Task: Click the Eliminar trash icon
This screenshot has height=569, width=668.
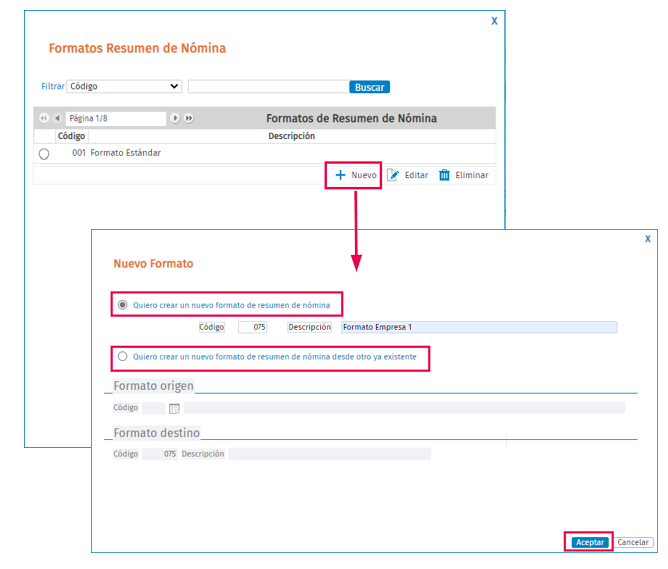Action: [444, 175]
